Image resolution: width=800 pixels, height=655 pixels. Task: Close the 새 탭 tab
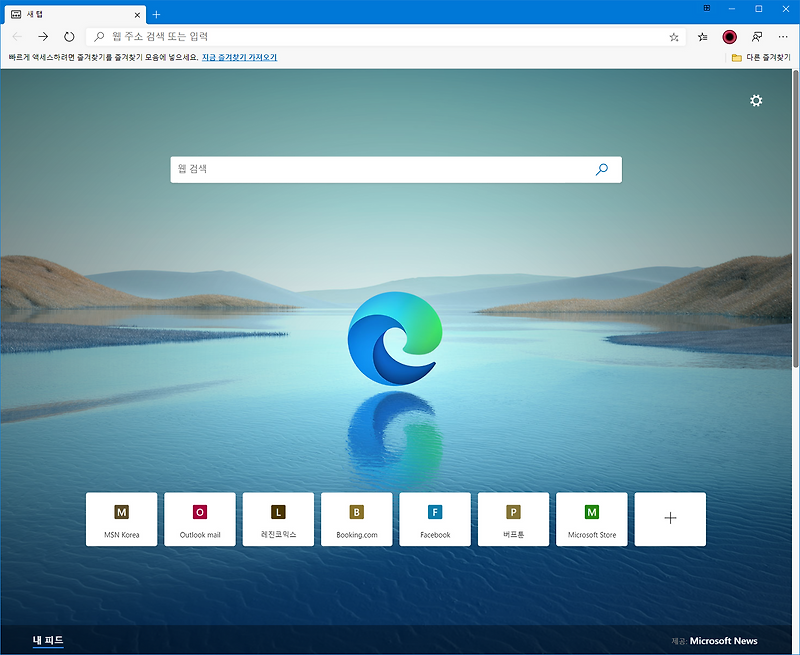click(137, 15)
